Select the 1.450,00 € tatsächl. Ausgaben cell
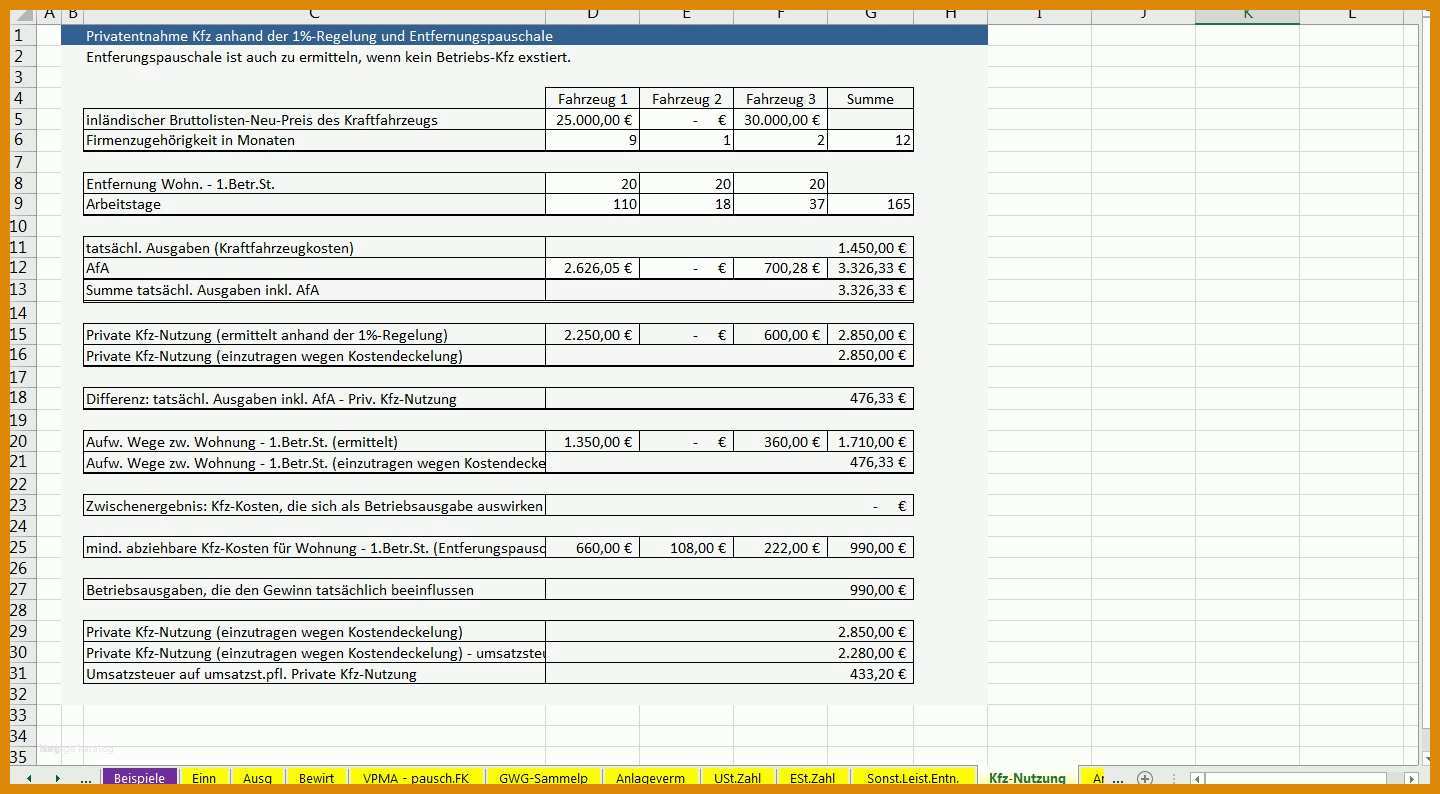This screenshot has width=1440, height=794. pyautogui.click(x=729, y=248)
